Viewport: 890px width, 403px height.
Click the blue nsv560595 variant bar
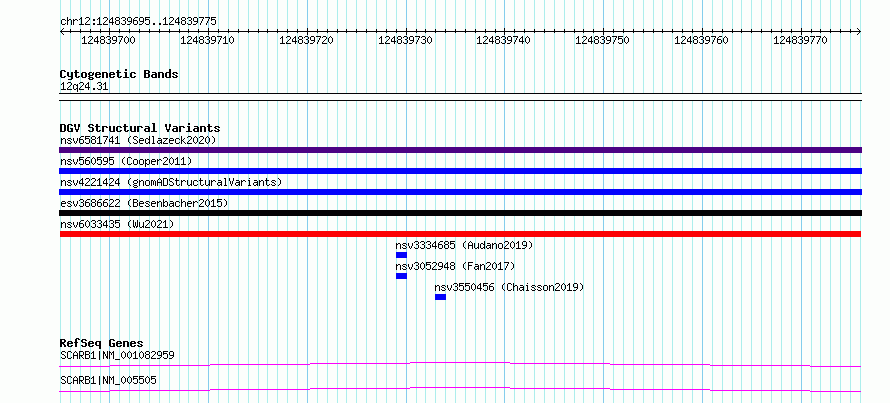(x=460, y=171)
